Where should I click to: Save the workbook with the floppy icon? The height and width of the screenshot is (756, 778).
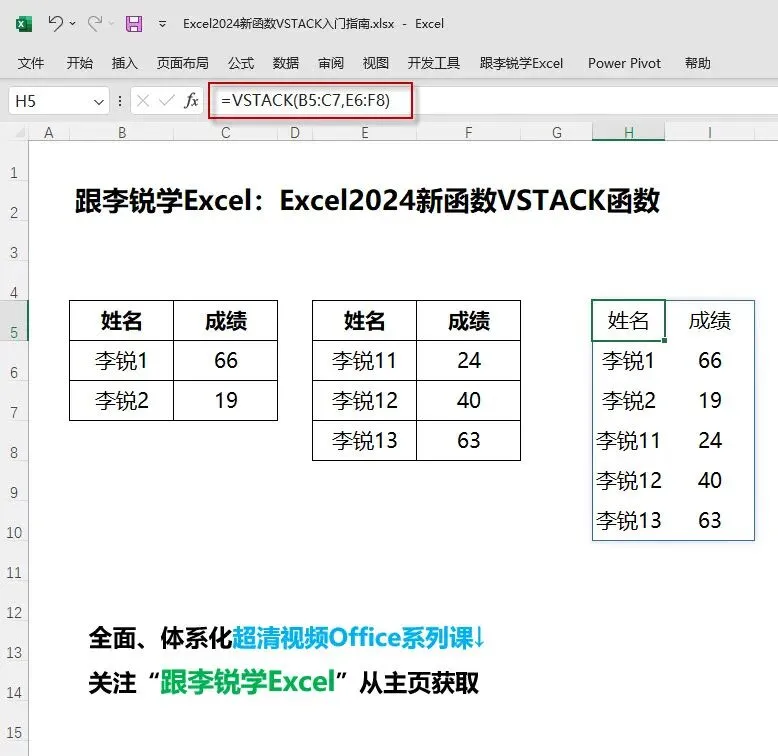(x=134, y=23)
